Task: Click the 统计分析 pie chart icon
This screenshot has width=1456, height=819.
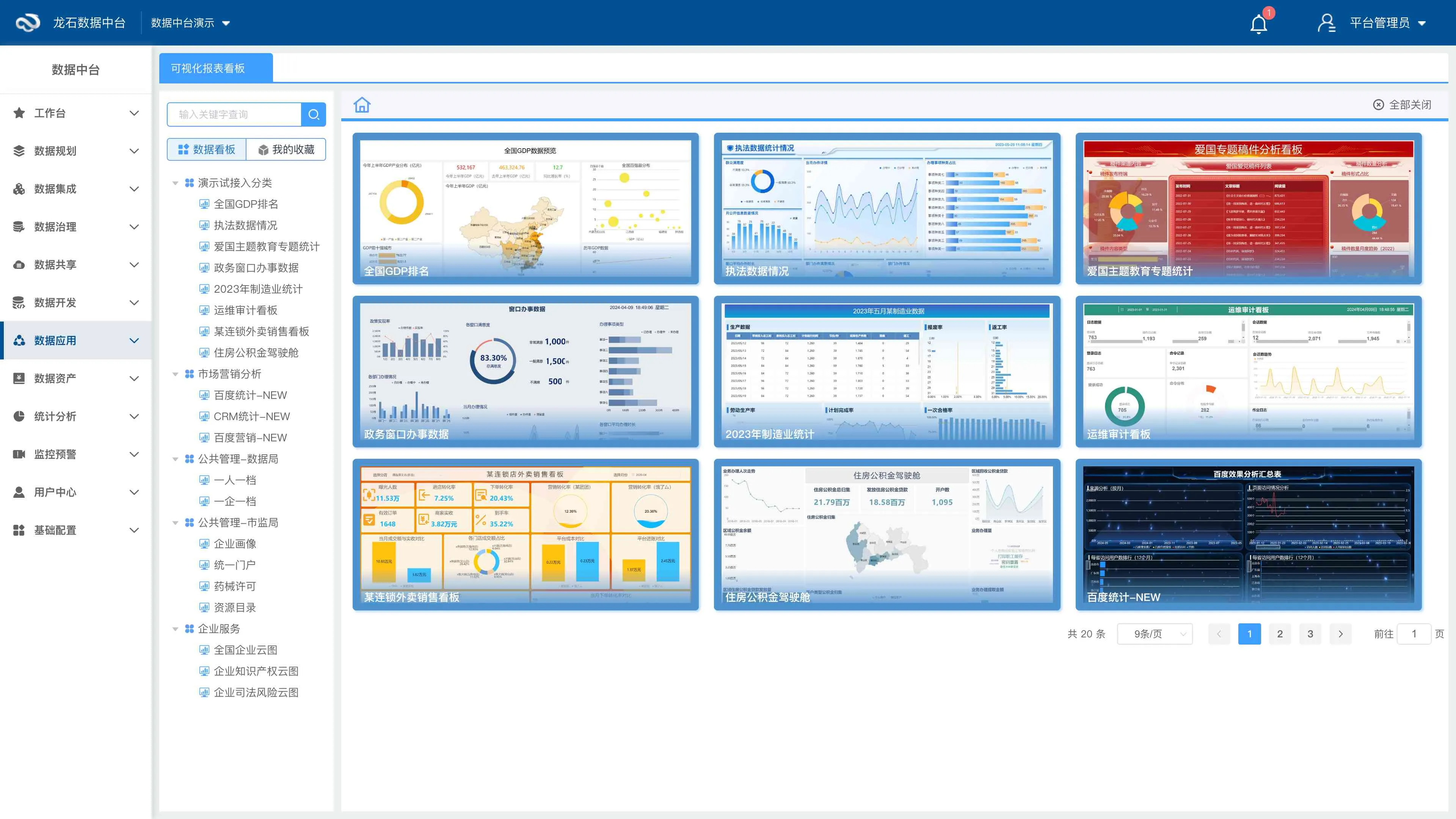Action: pos(19,416)
